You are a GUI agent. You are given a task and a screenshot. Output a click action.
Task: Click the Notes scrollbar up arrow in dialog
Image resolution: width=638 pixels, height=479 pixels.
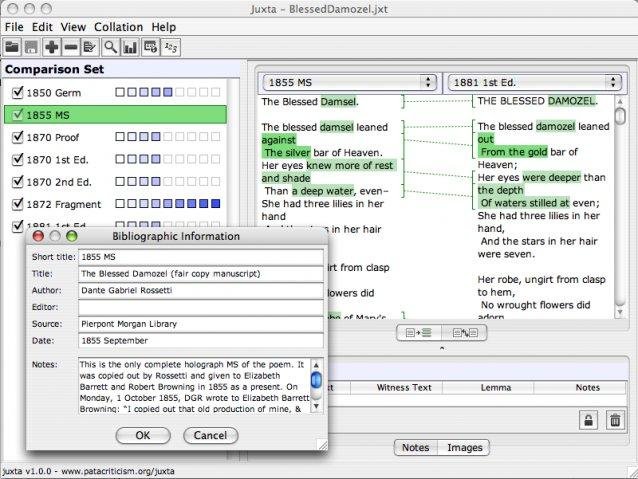(x=316, y=365)
